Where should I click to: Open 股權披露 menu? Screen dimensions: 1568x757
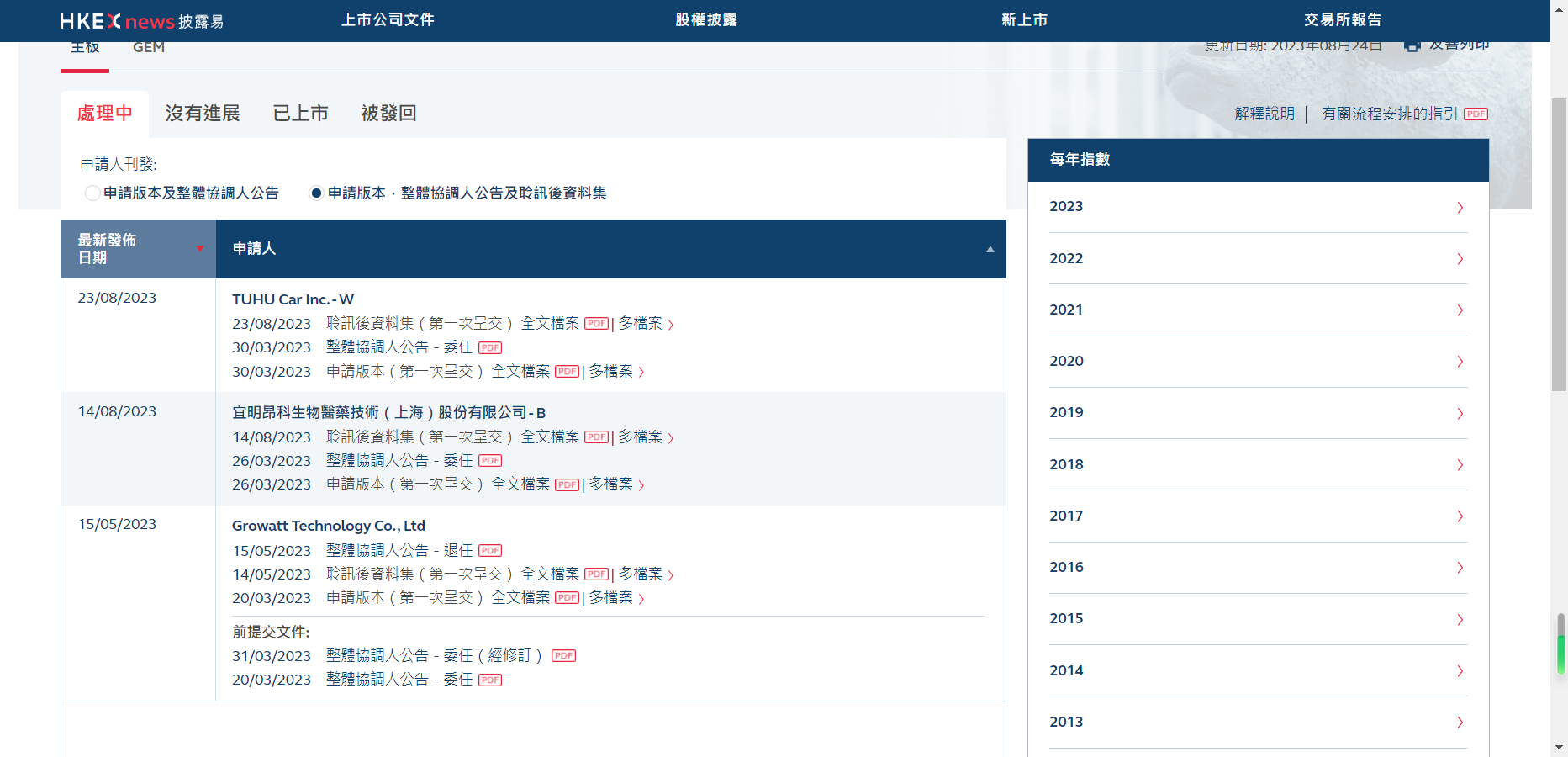click(706, 20)
